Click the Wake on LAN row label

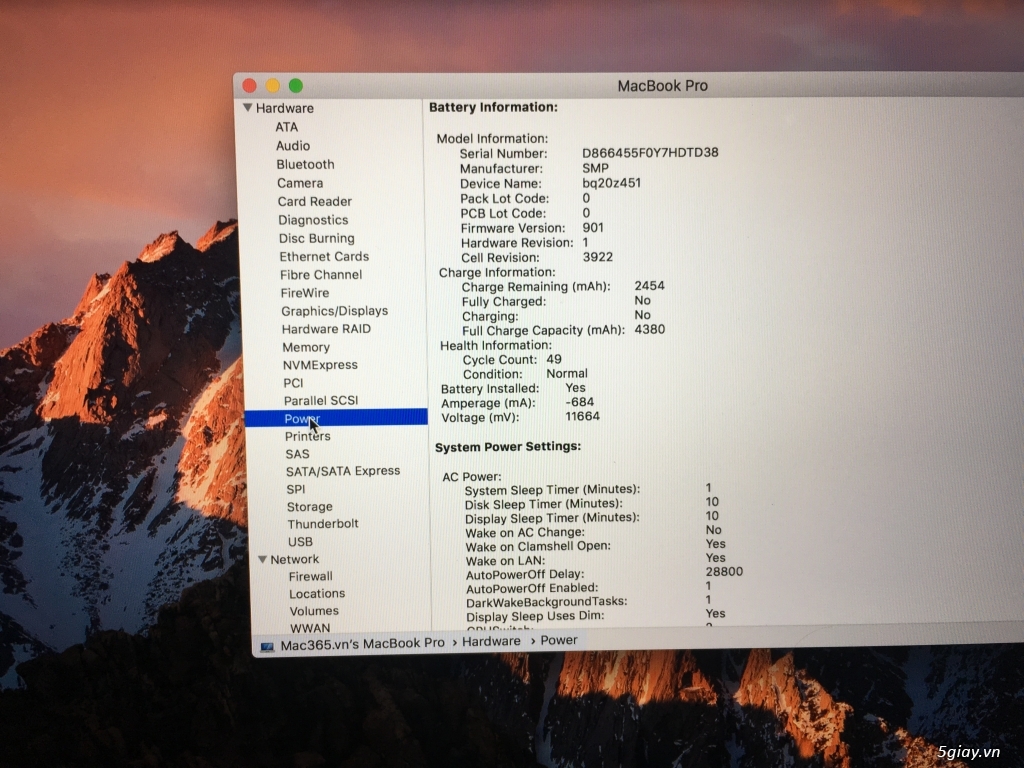[505, 562]
